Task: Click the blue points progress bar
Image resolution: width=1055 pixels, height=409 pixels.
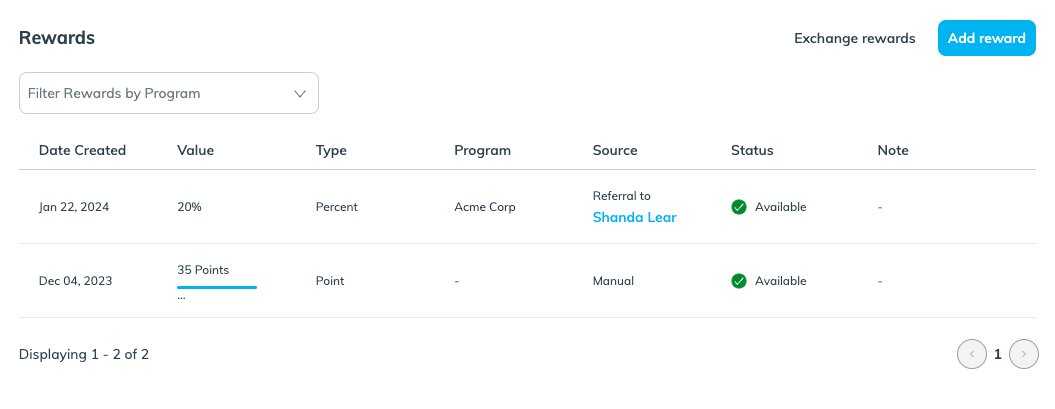Action: click(217, 287)
